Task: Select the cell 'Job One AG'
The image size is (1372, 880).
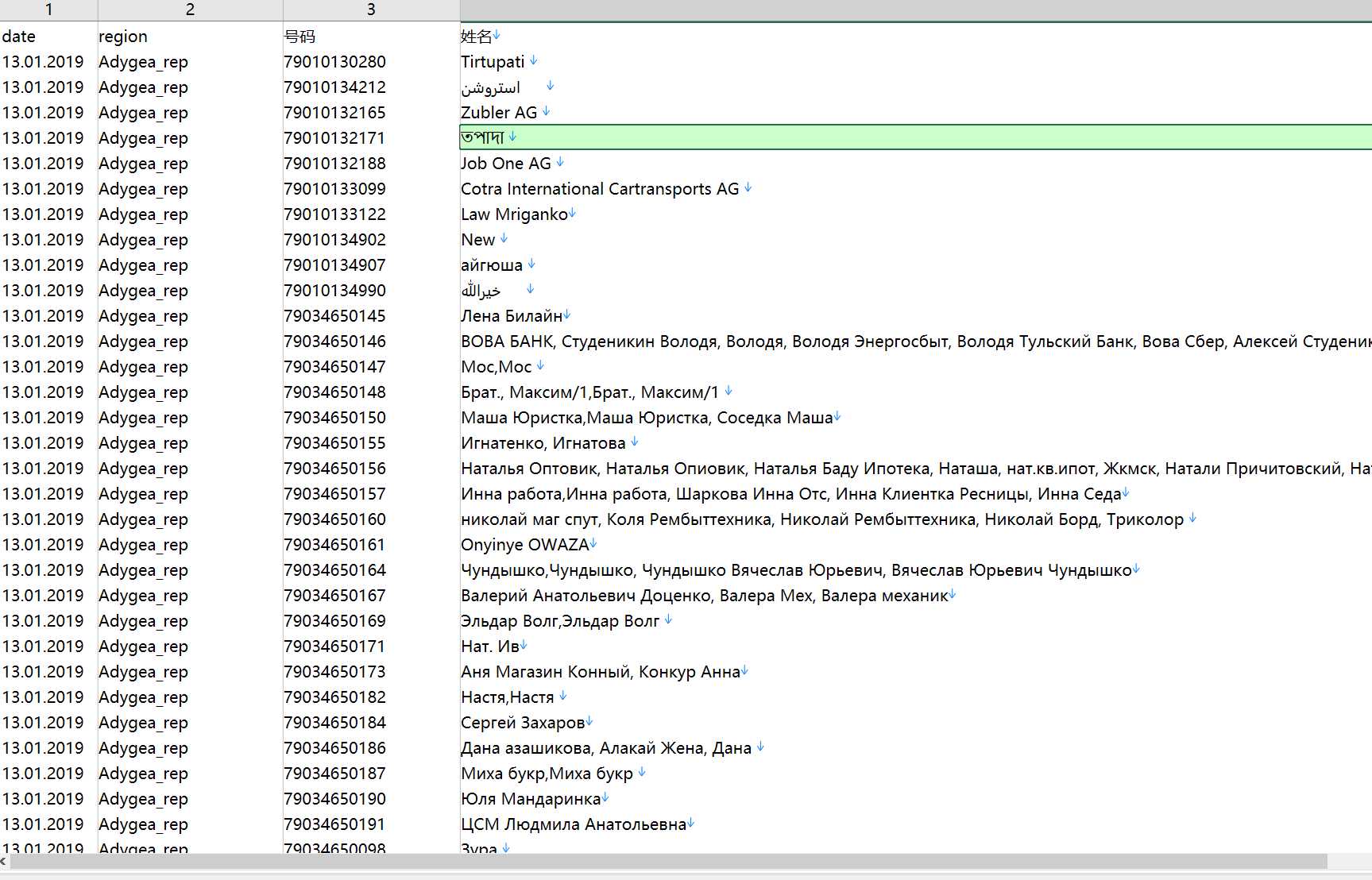Action: click(916, 164)
